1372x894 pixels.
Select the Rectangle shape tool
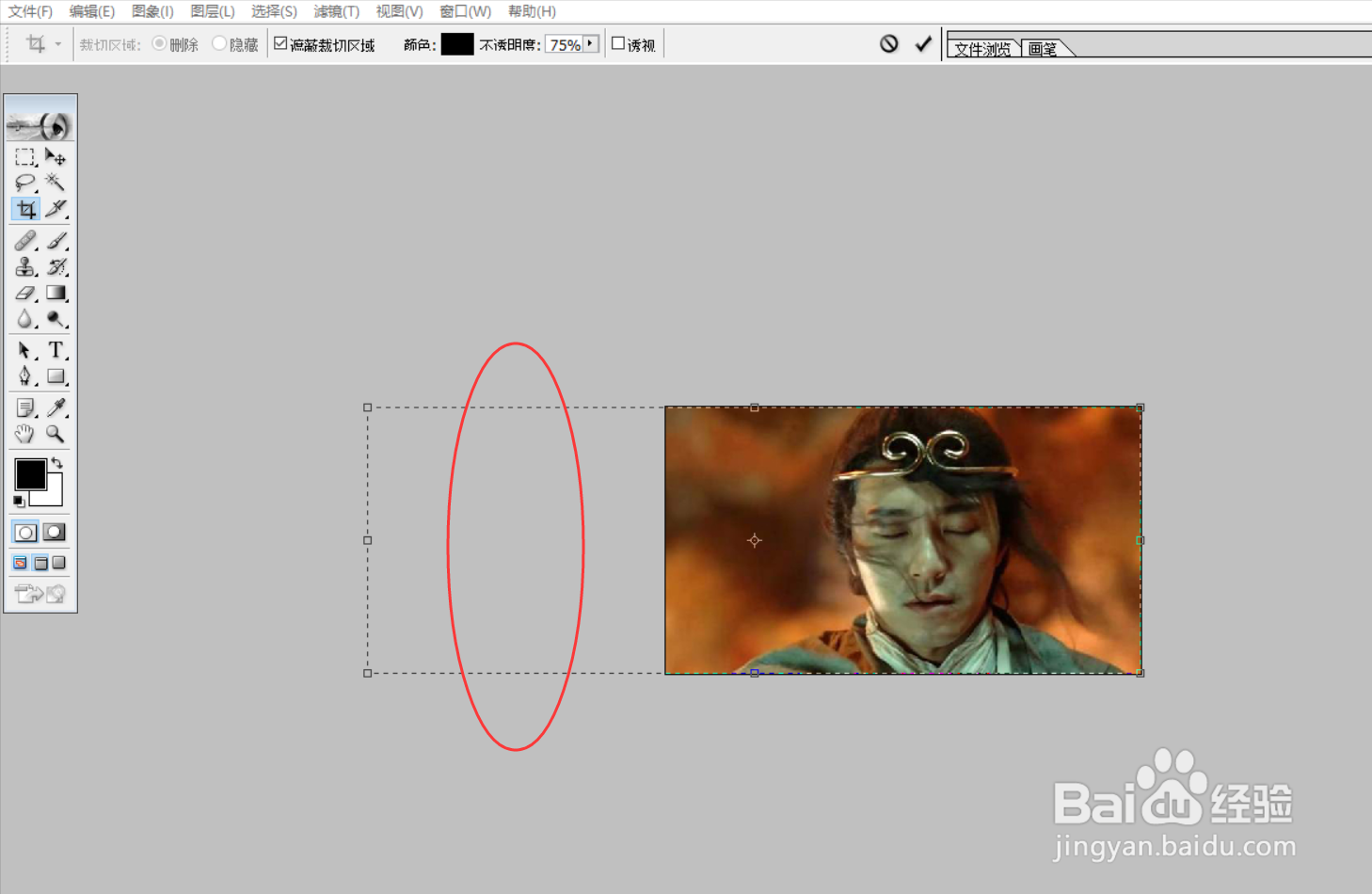coord(56,376)
